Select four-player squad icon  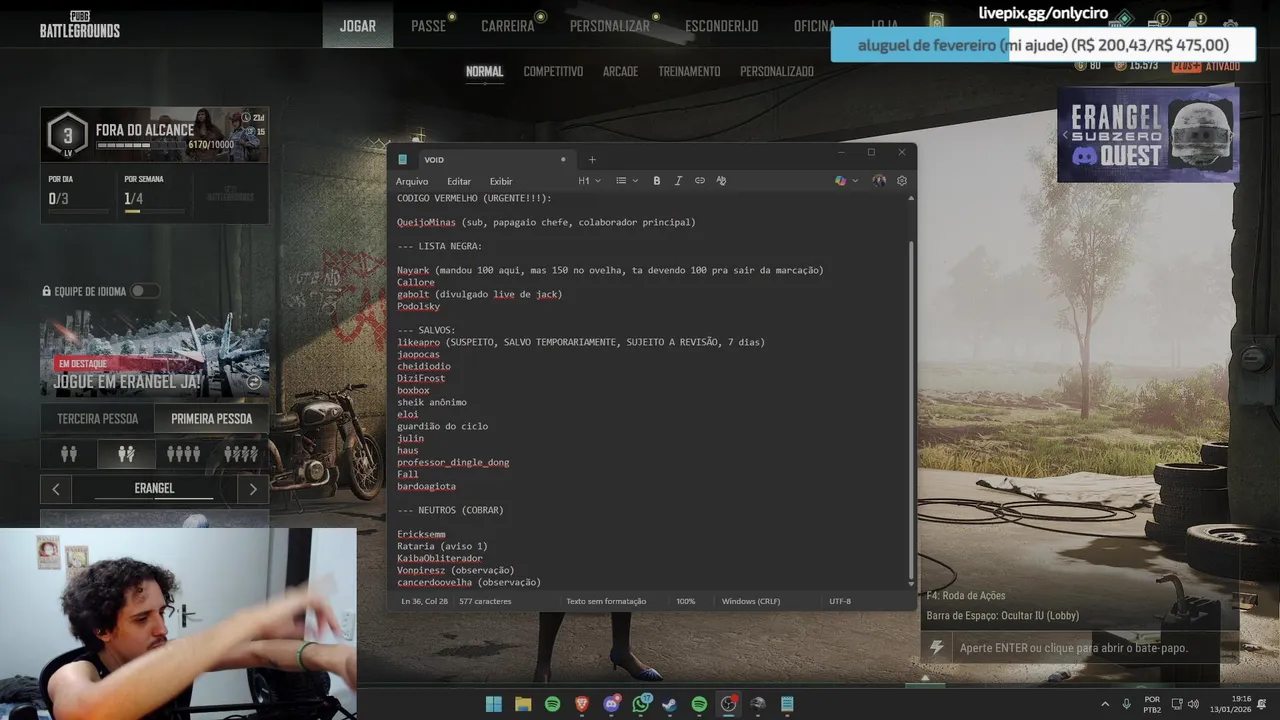183,454
